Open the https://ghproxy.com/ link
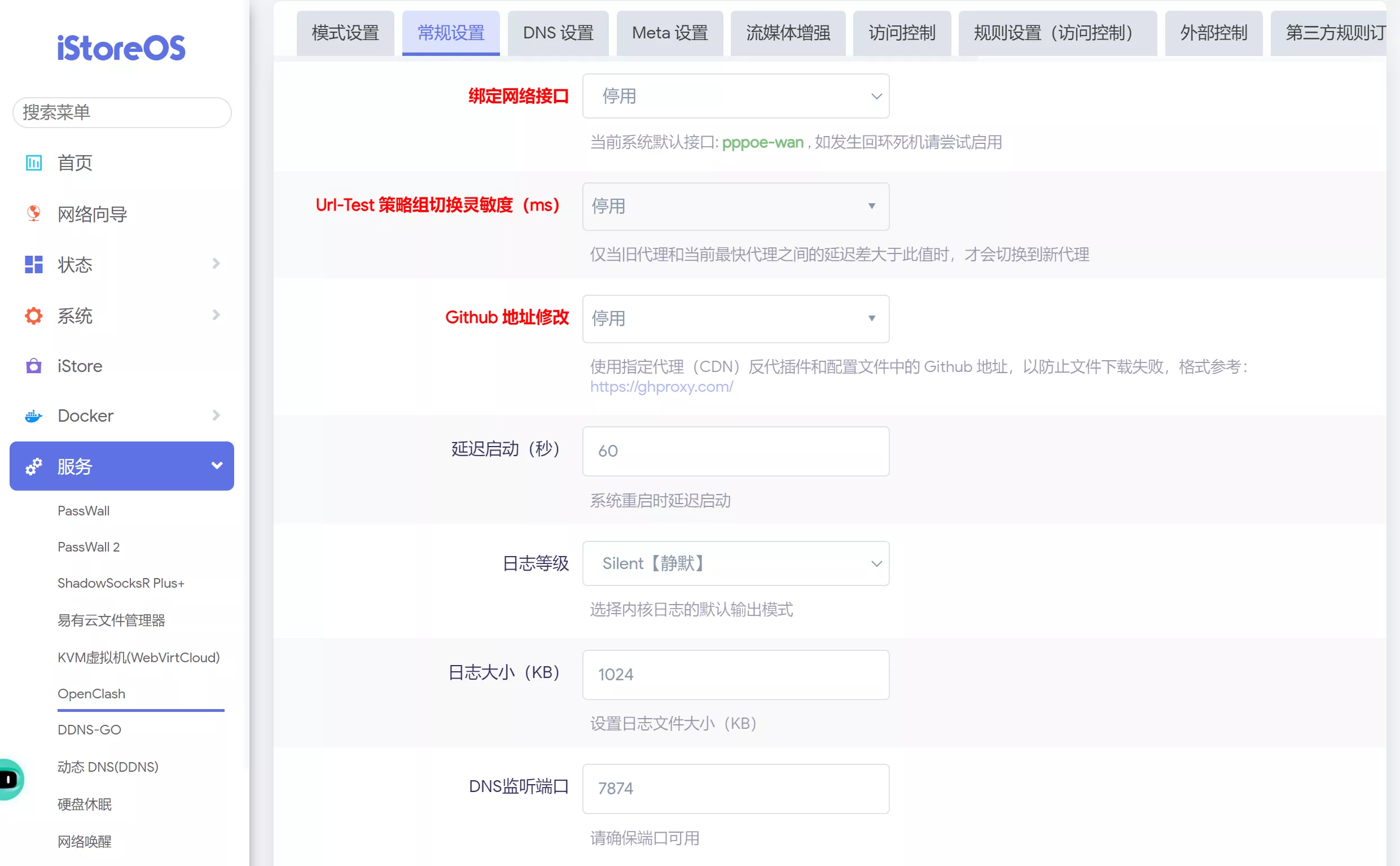 coord(661,387)
